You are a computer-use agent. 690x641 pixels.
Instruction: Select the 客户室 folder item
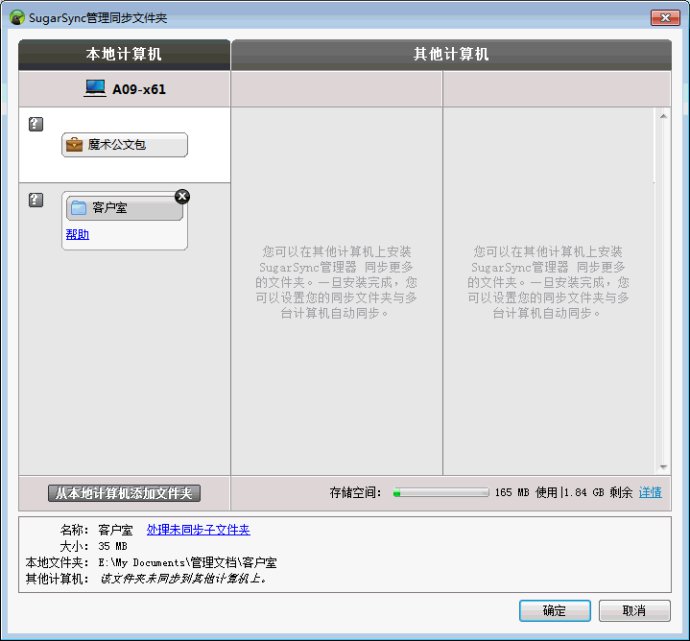pos(125,208)
